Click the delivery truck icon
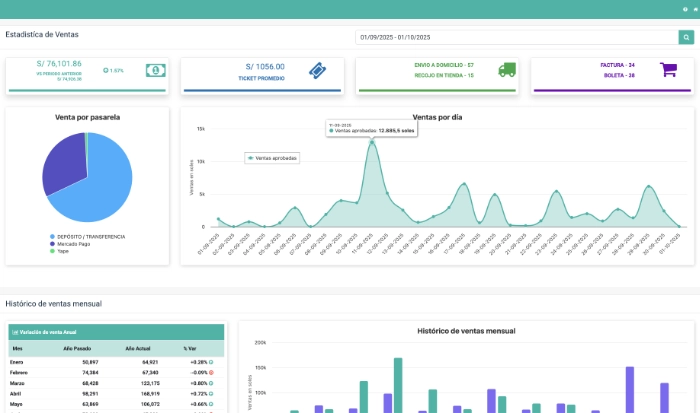Screen dimensions: 700x413 click(x=507, y=70)
